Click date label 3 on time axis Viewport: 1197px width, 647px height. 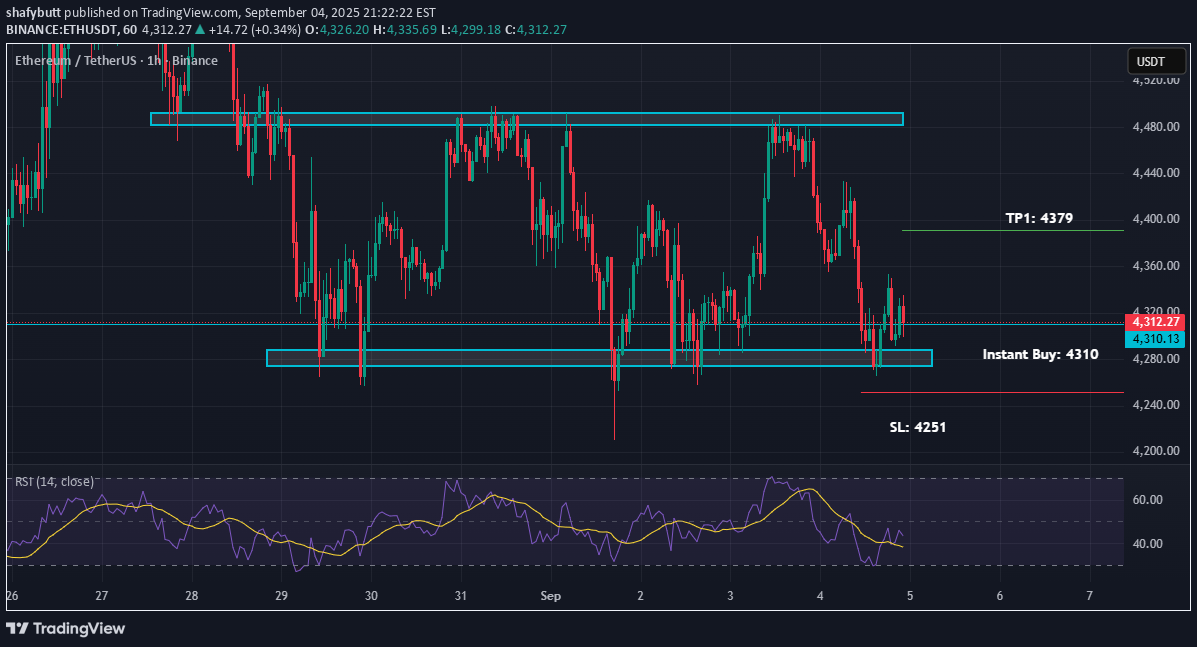click(730, 596)
